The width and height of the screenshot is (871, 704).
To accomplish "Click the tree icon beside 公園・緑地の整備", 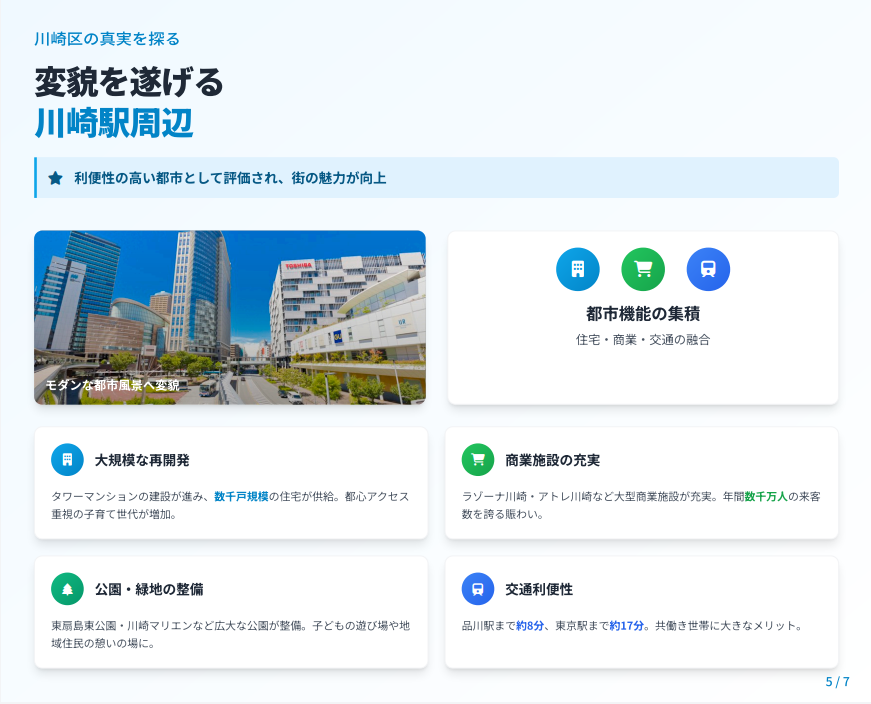I will 67,589.
